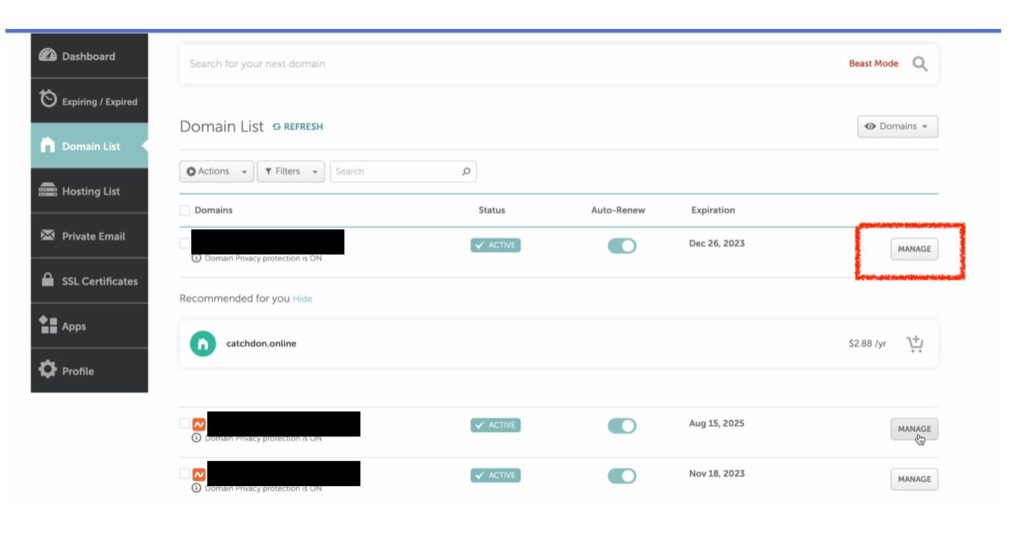Click the search icon in the filter field
The image size is (1024, 541).
466,171
